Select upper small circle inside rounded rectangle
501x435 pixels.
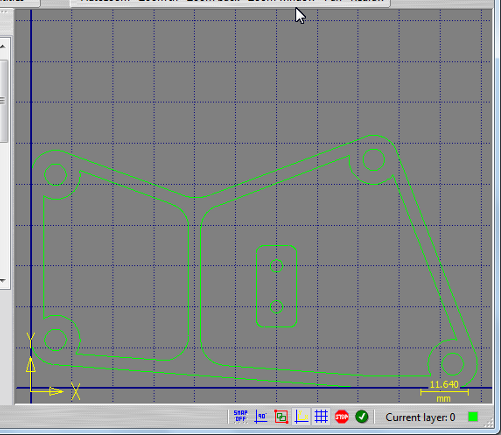click(276, 266)
